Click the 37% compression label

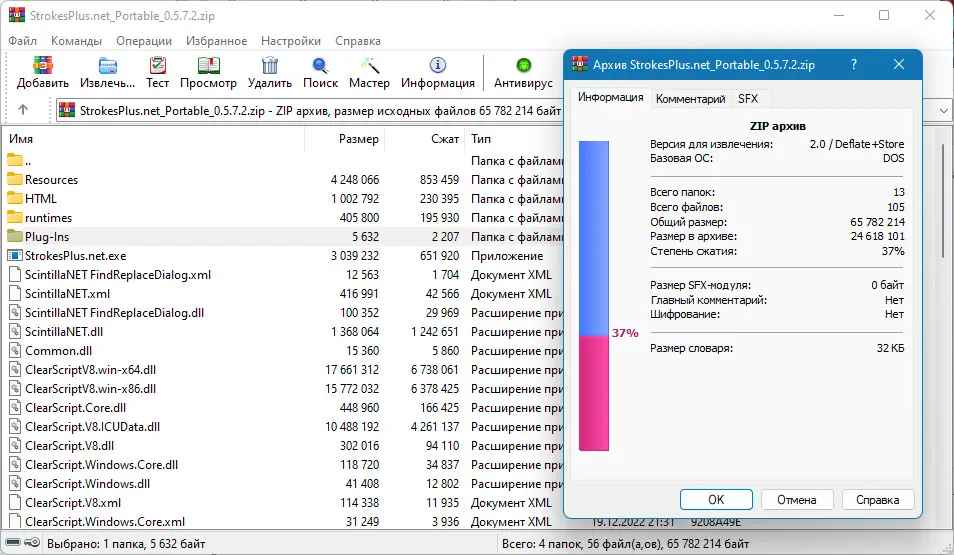click(x=625, y=333)
